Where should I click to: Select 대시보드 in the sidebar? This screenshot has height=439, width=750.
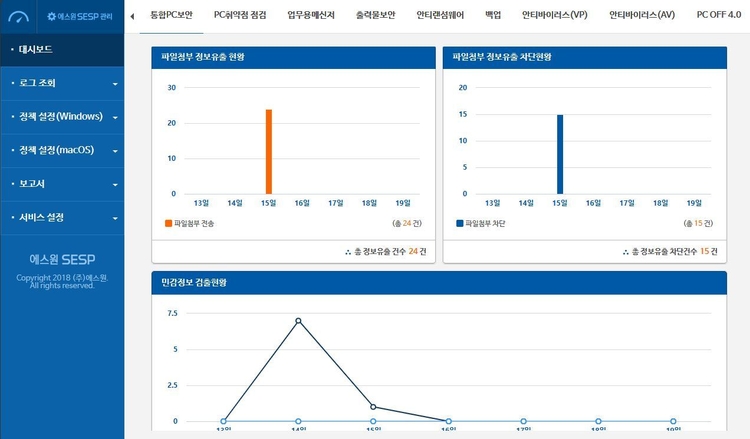pos(62,50)
